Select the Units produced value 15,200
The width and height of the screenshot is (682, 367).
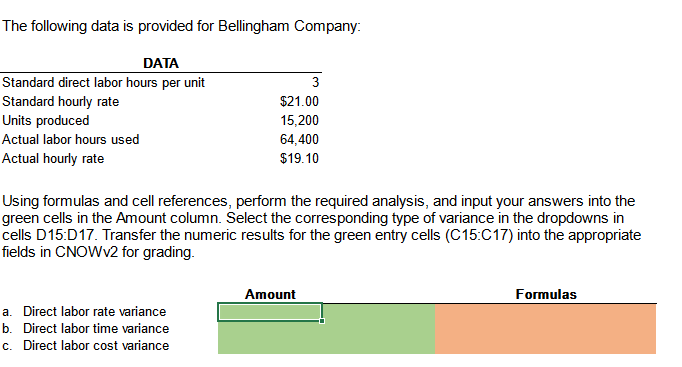point(299,120)
